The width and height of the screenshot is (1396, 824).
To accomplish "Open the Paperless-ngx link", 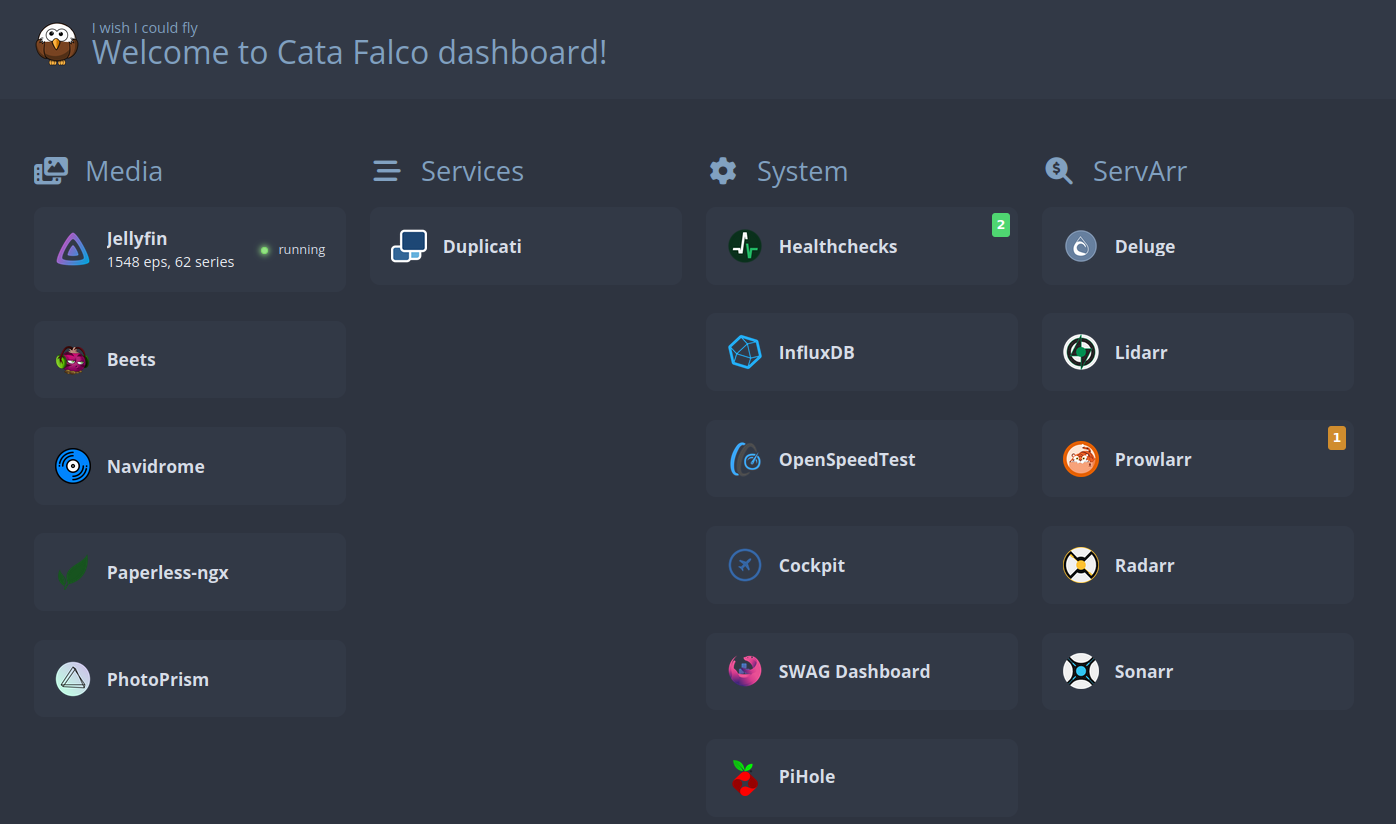I will click(x=190, y=572).
